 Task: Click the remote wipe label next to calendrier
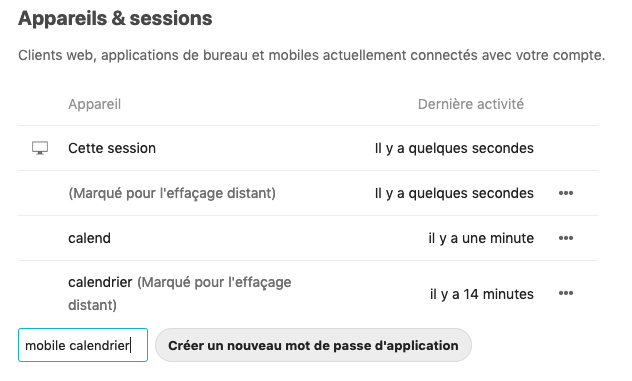tap(180, 293)
